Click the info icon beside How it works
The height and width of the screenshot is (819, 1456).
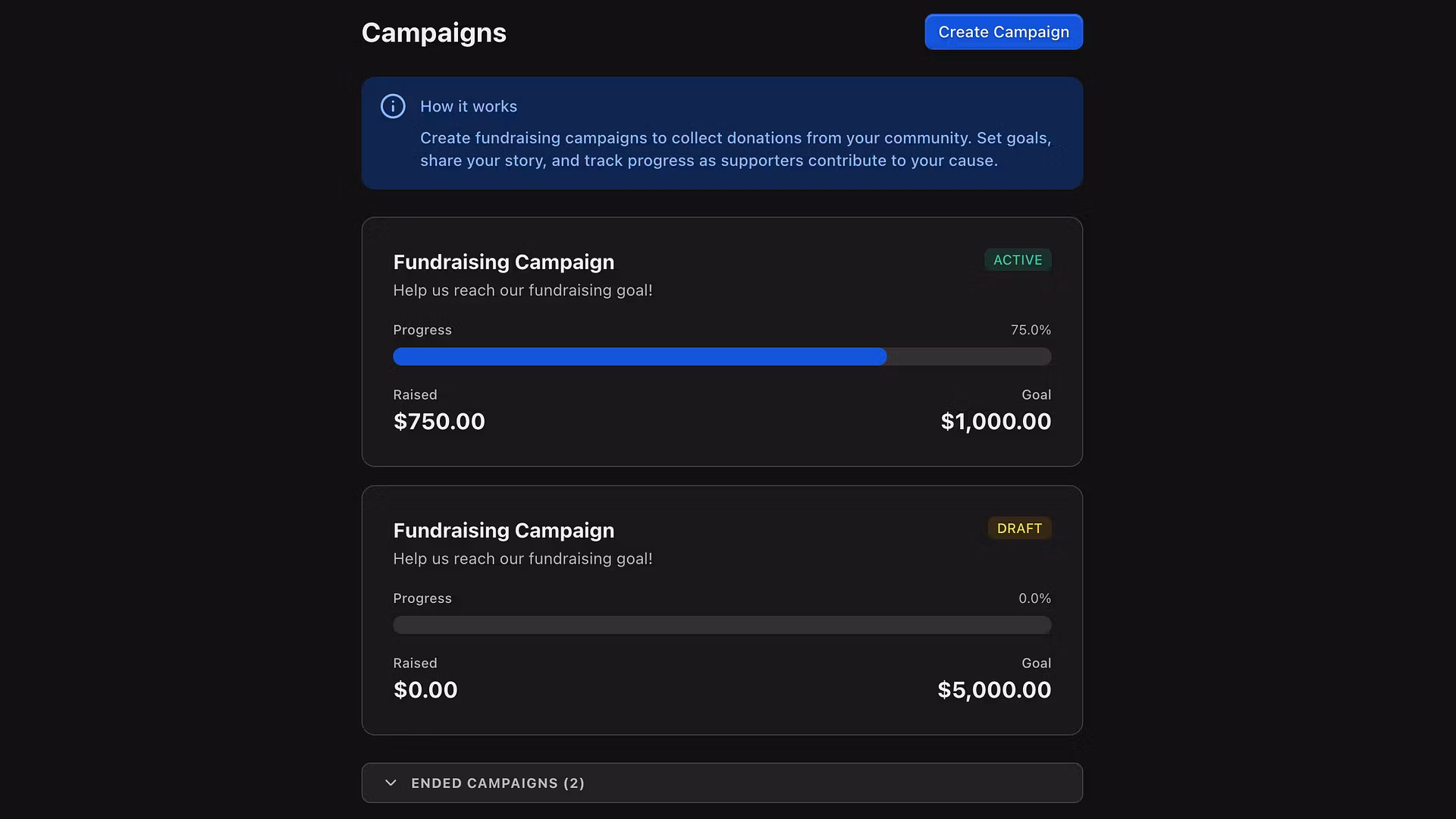(393, 106)
